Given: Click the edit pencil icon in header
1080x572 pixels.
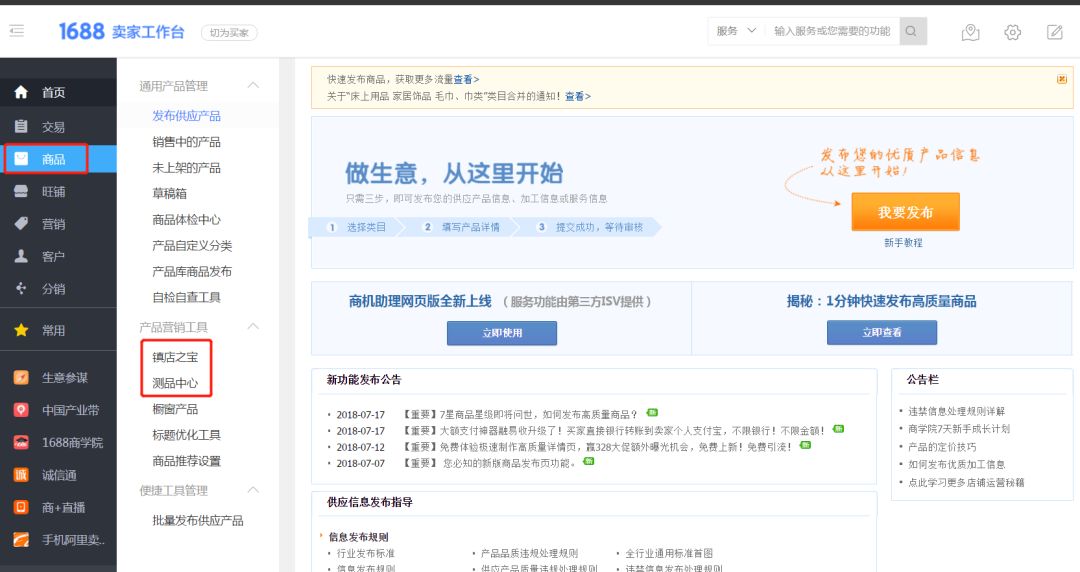Looking at the screenshot, I should [1054, 32].
